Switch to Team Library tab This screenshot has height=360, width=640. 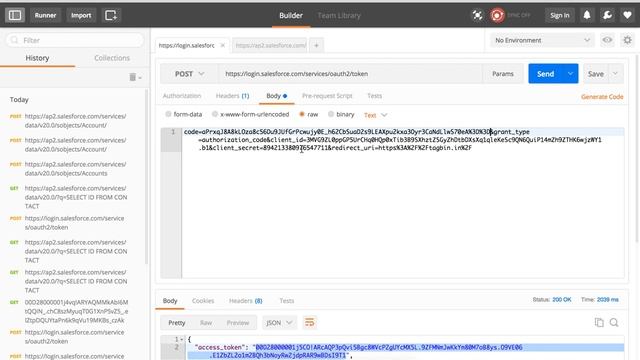pyautogui.click(x=339, y=16)
